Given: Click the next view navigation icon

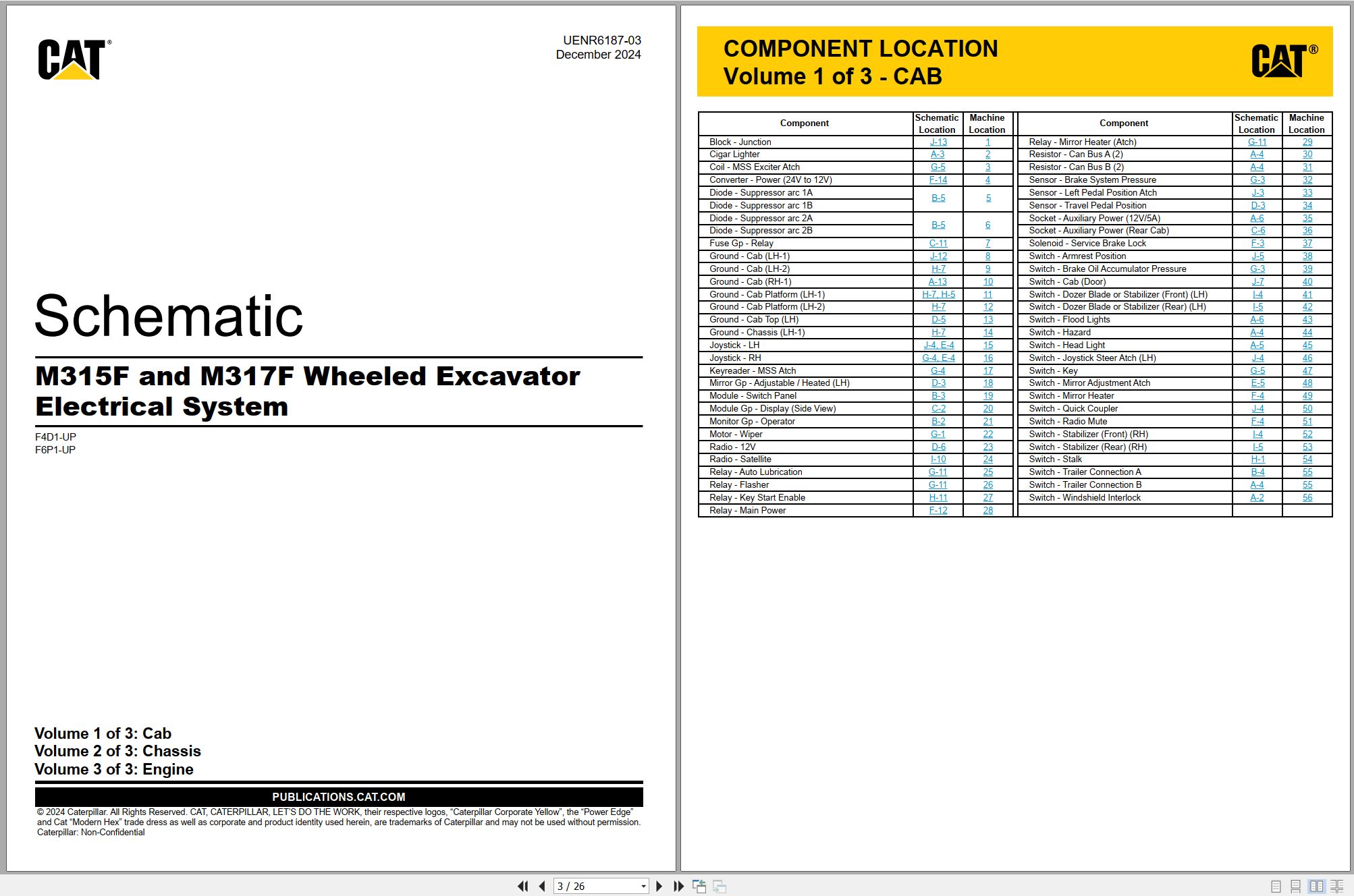Looking at the screenshot, I should coord(720,886).
